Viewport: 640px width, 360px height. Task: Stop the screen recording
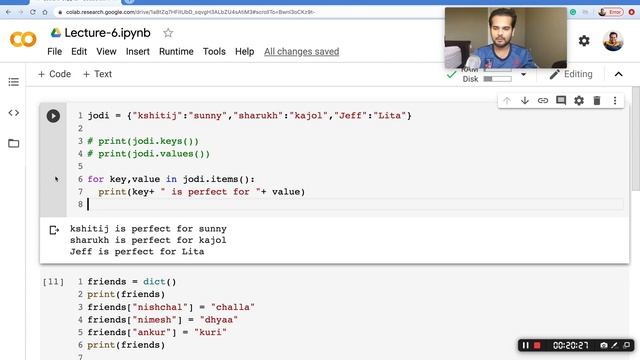click(x=537, y=345)
